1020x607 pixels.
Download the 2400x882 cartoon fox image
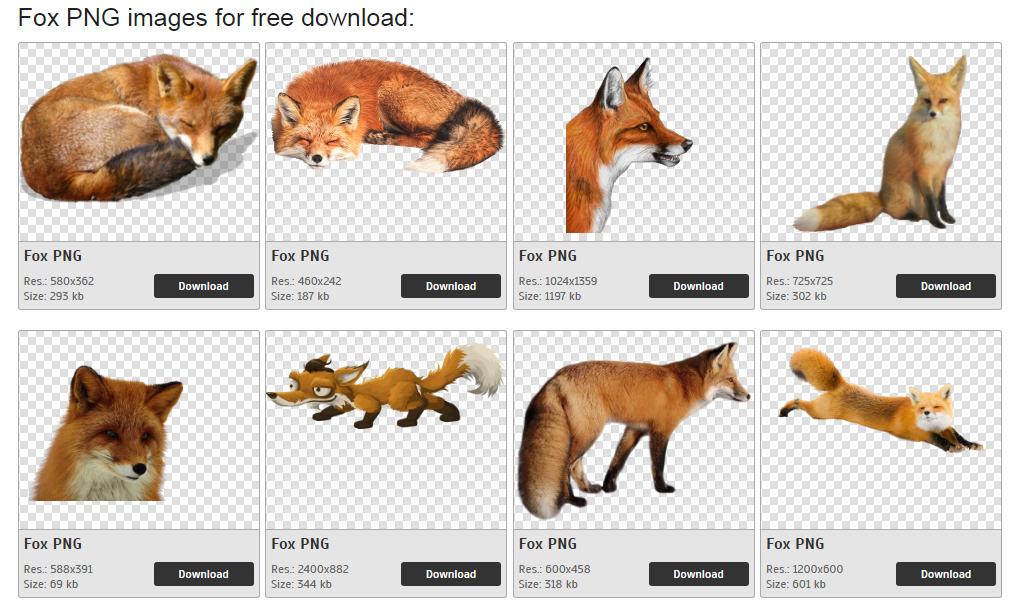pyautogui.click(x=451, y=574)
